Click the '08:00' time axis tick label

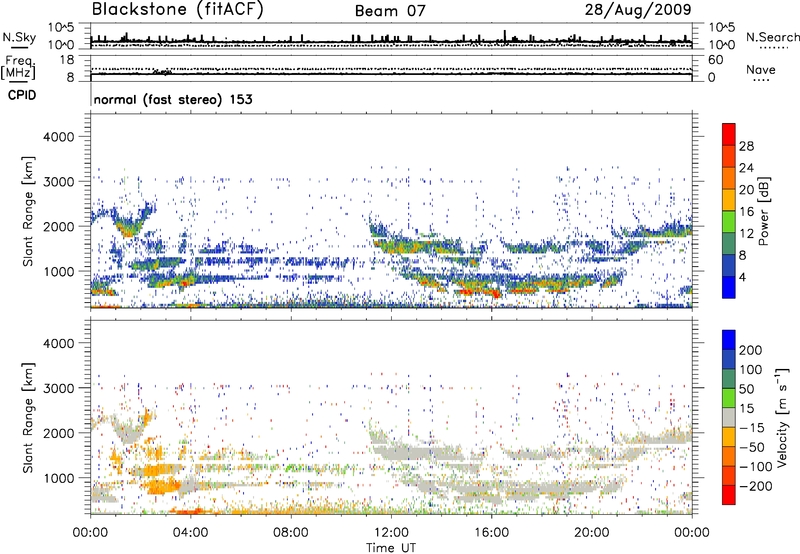pyautogui.click(x=291, y=533)
